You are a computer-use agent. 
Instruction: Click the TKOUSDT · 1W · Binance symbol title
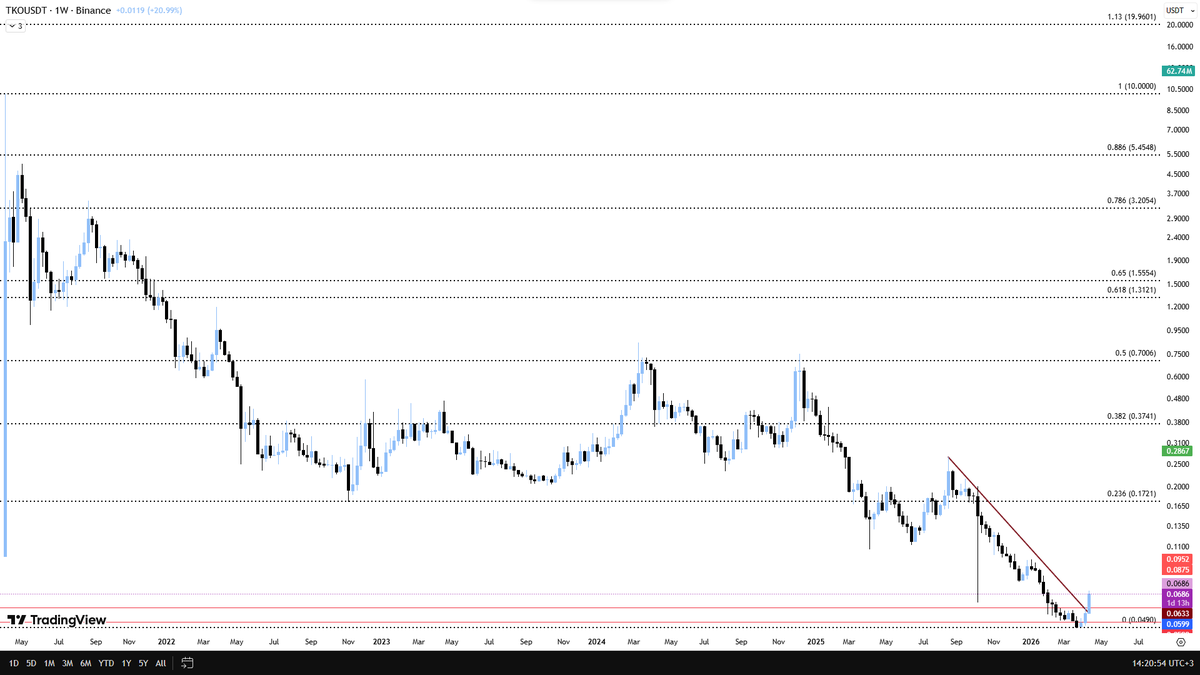click(58, 10)
